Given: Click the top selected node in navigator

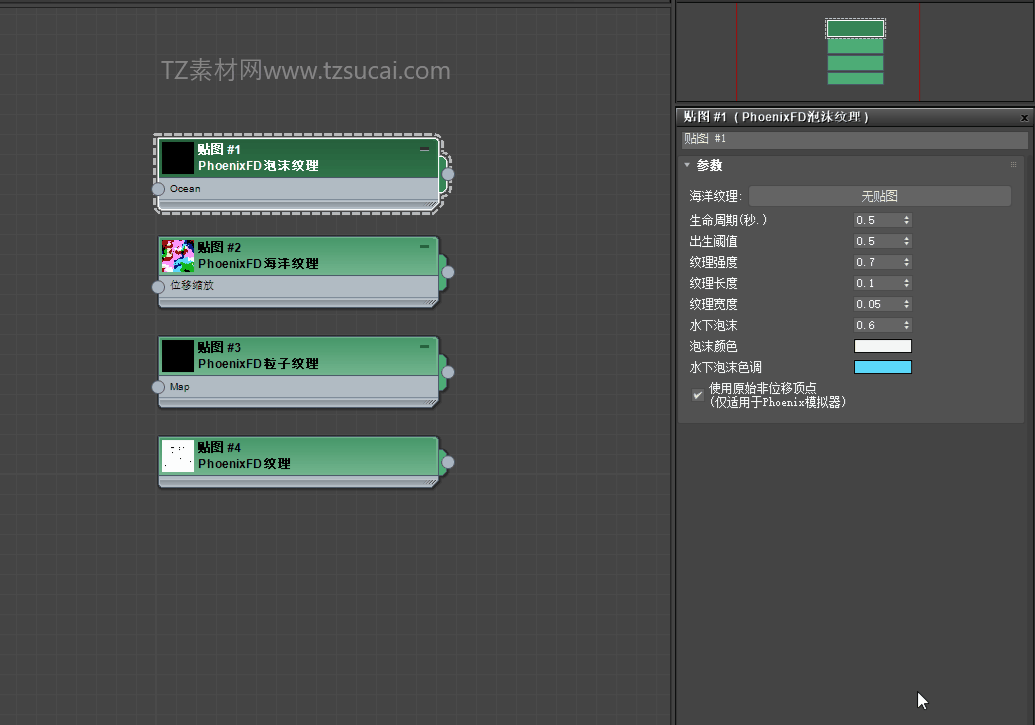Looking at the screenshot, I should tap(855, 28).
